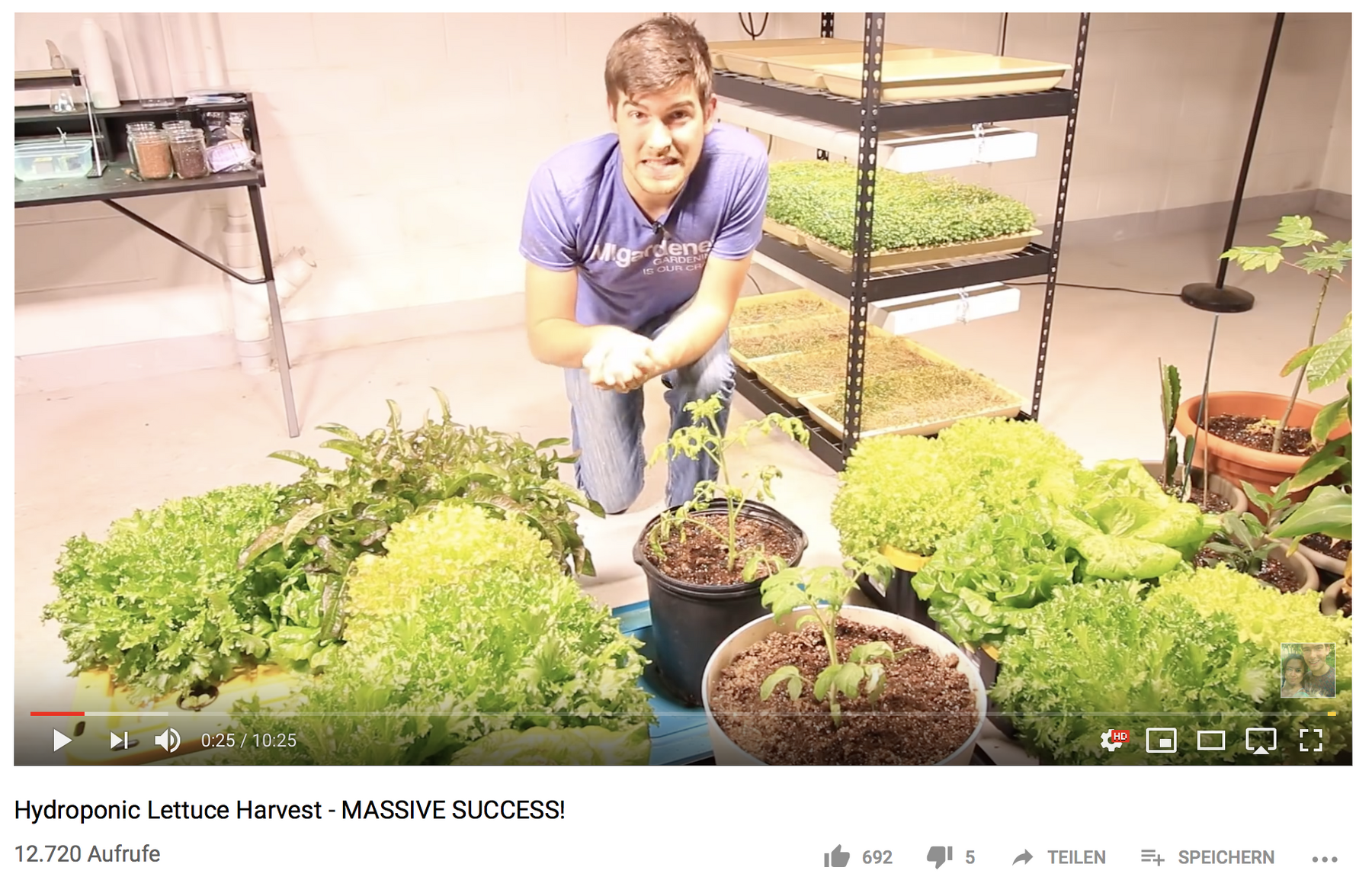Screen dimensions: 1372x890
Task: Click the video frame to toggle playback
Action: click(683, 358)
